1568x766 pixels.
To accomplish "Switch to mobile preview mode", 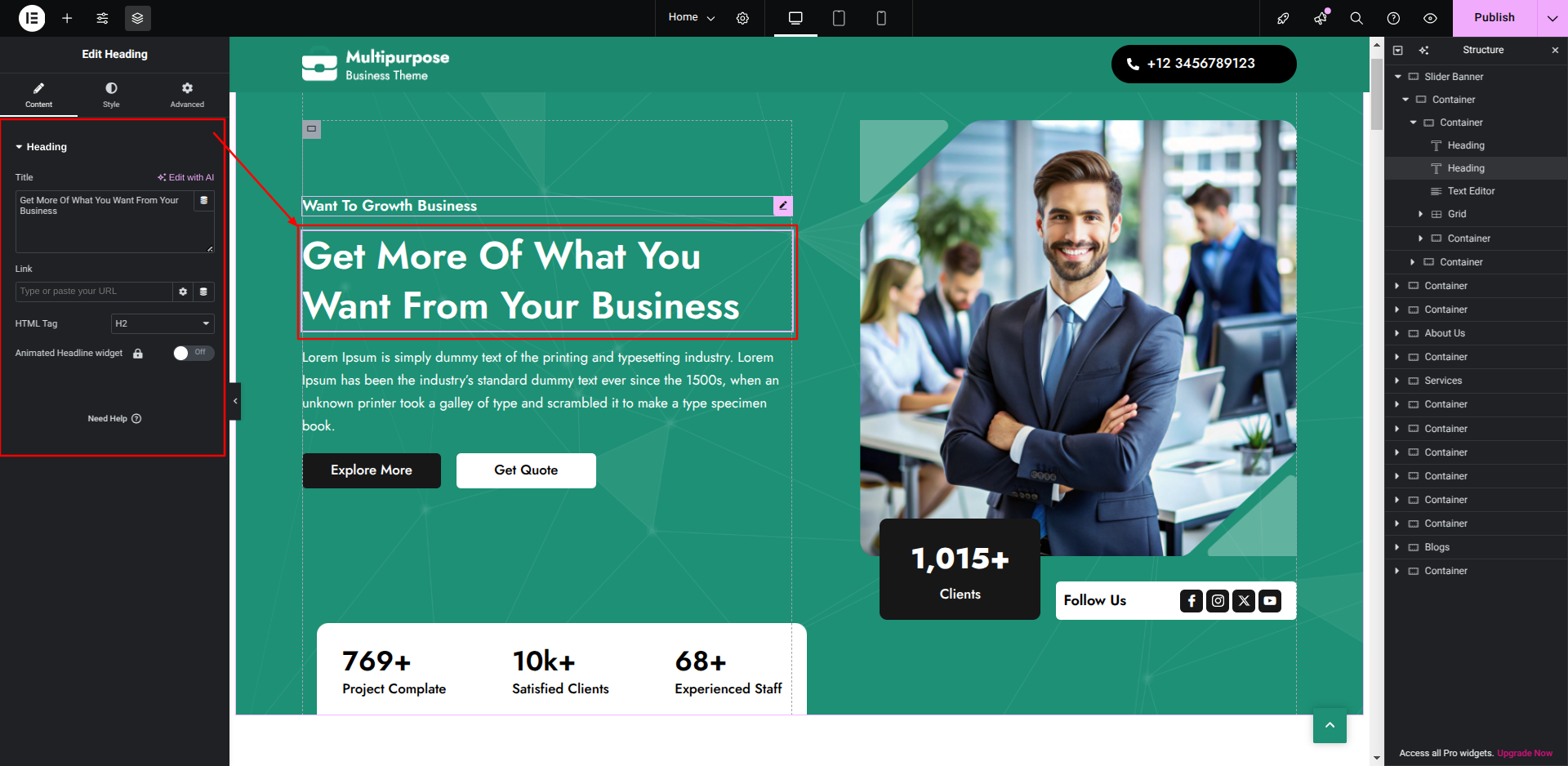I will pyautogui.click(x=880, y=18).
